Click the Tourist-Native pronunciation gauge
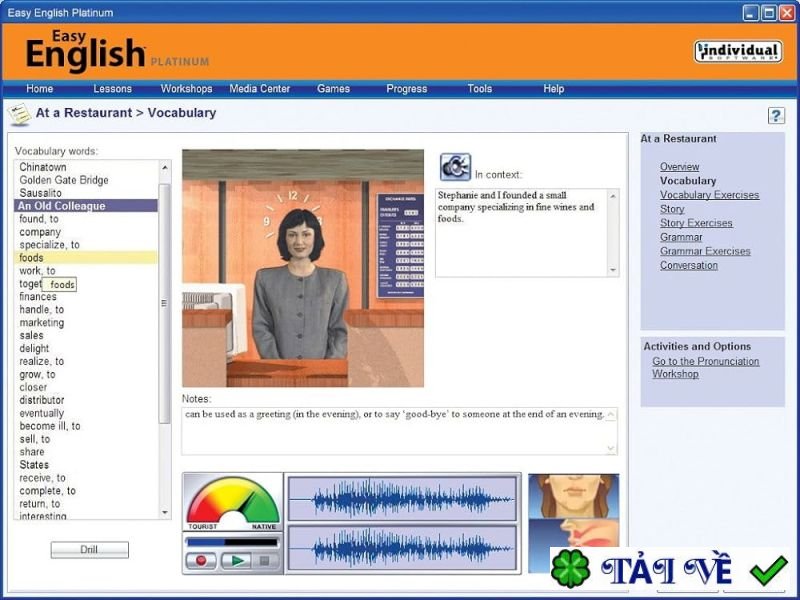 233,502
